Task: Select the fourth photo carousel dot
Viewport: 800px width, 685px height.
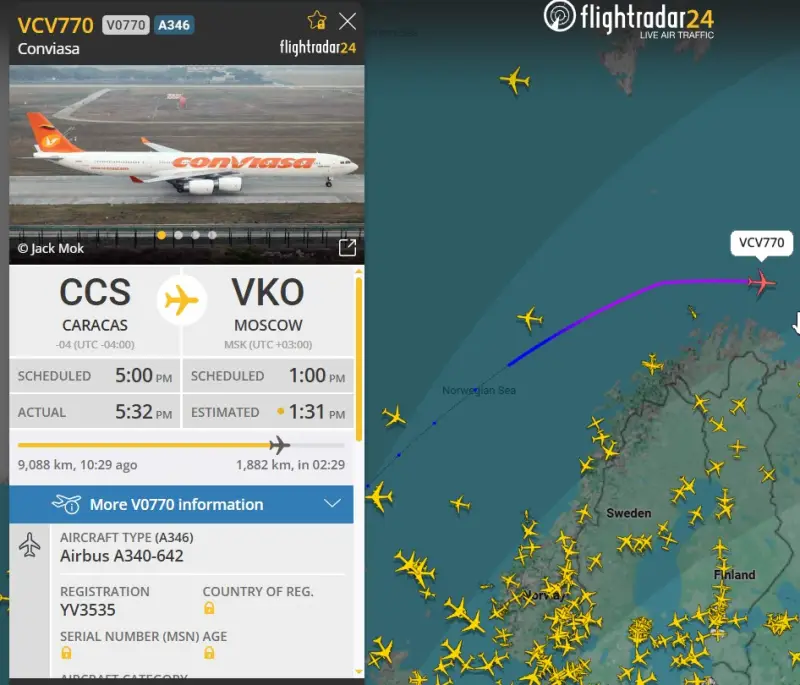Action: [212, 235]
